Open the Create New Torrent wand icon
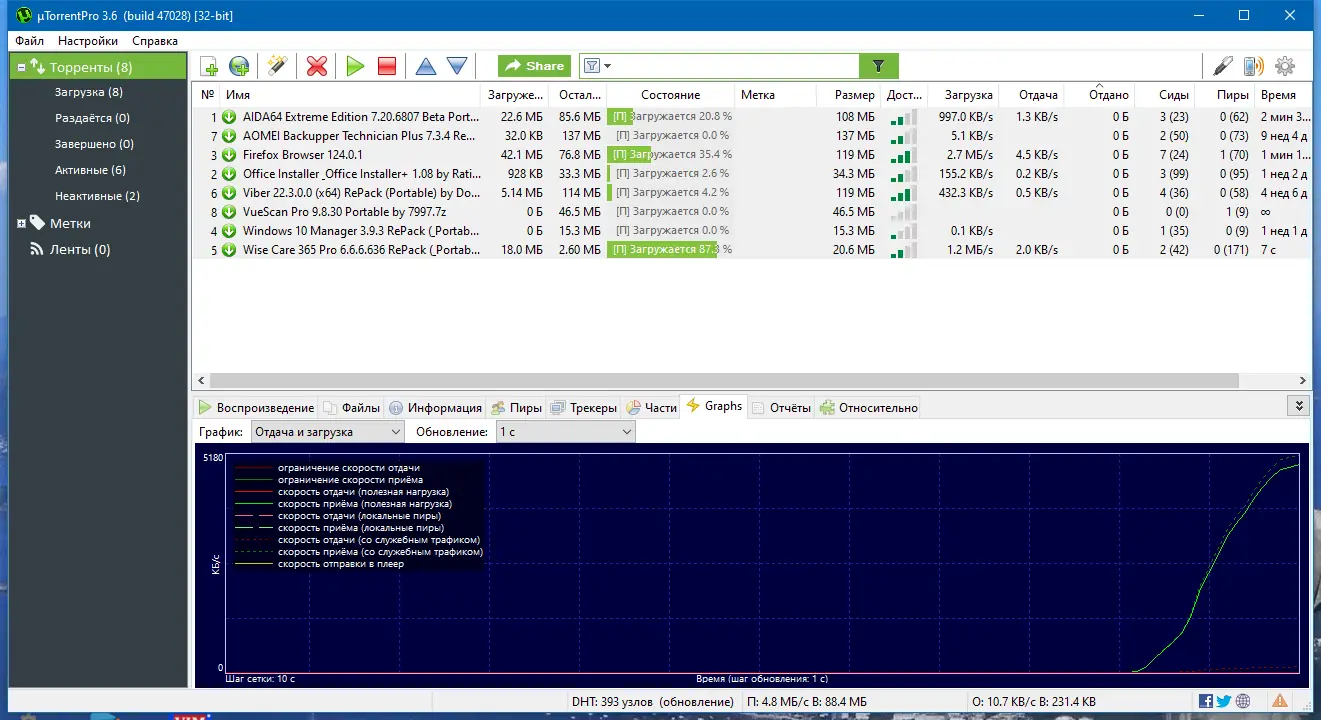This screenshot has height=720, width=1321. tap(277, 66)
